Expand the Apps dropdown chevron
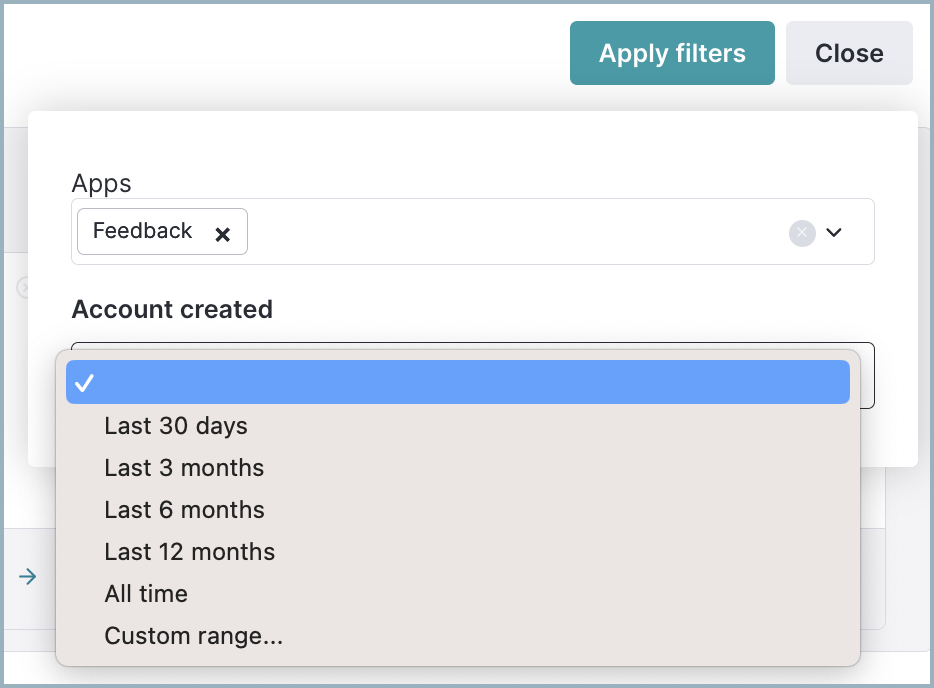934x688 pixels. 834,232
